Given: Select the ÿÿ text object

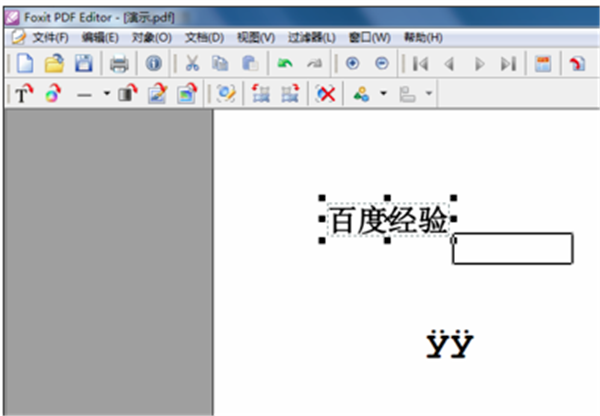Looking at the screenshot, I should pos(450,344).
